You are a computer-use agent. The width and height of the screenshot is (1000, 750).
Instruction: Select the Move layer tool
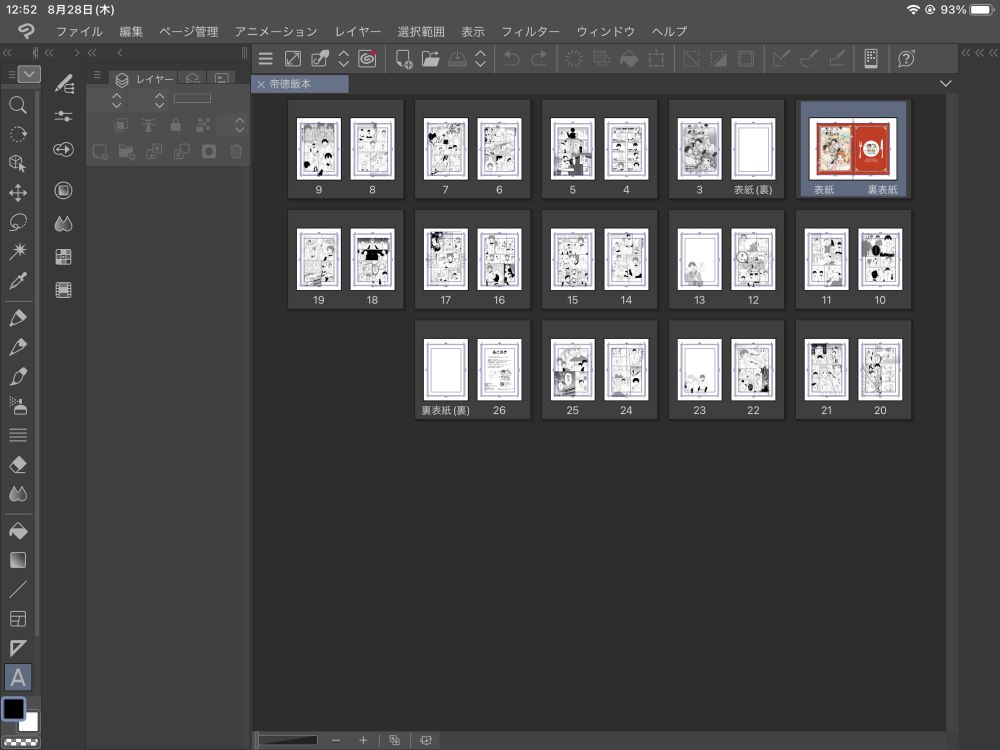18,193
